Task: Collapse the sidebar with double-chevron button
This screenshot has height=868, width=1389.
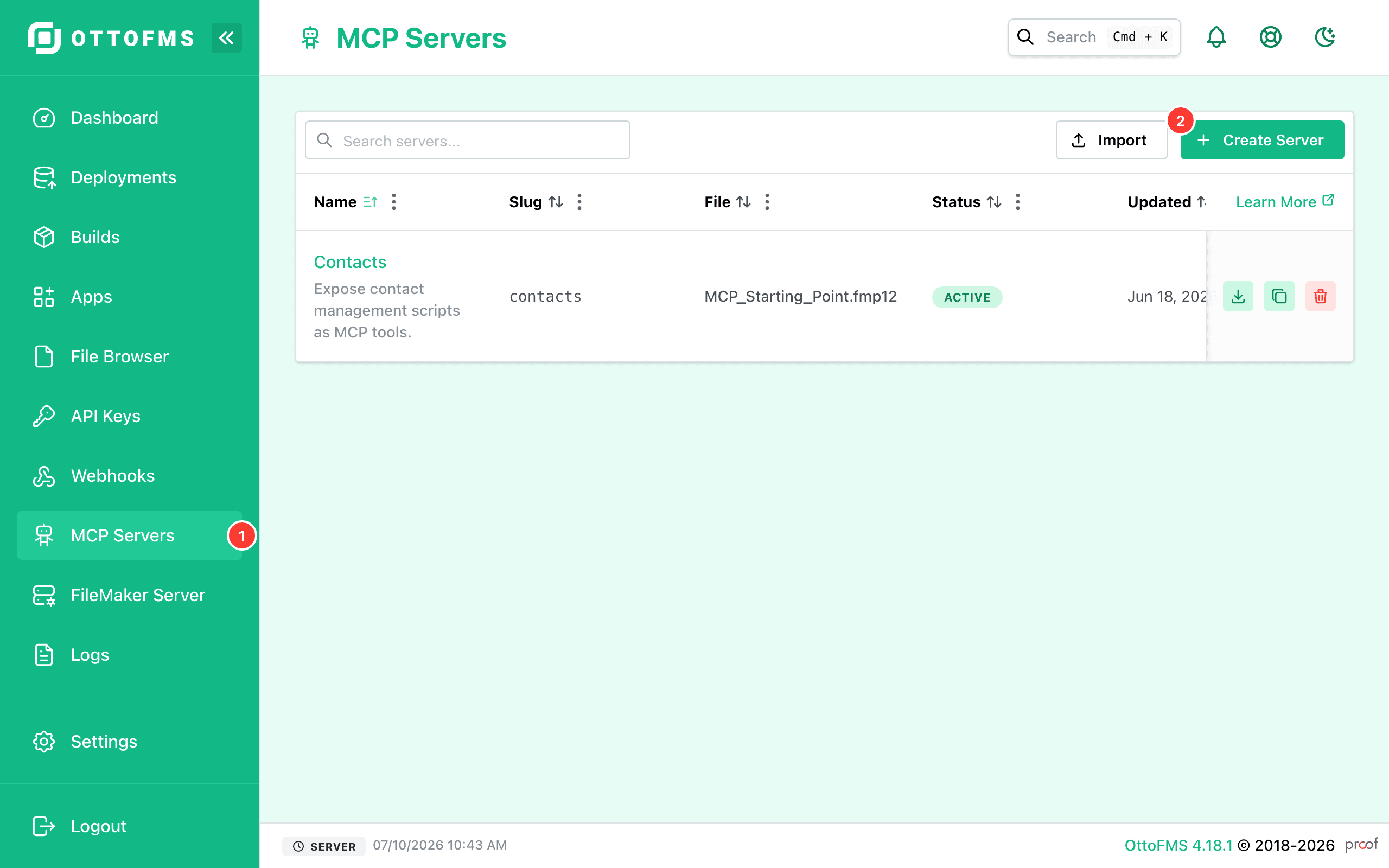Action: [226, 38]
